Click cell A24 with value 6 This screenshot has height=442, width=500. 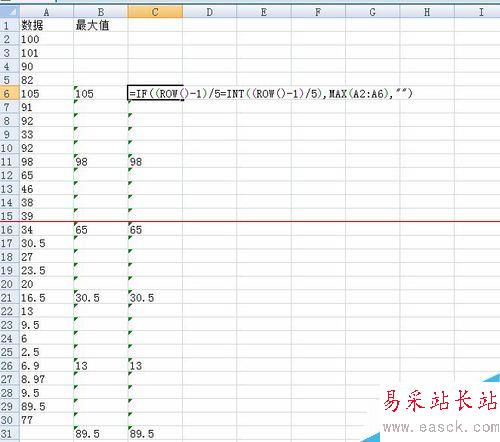pos(47,338)
